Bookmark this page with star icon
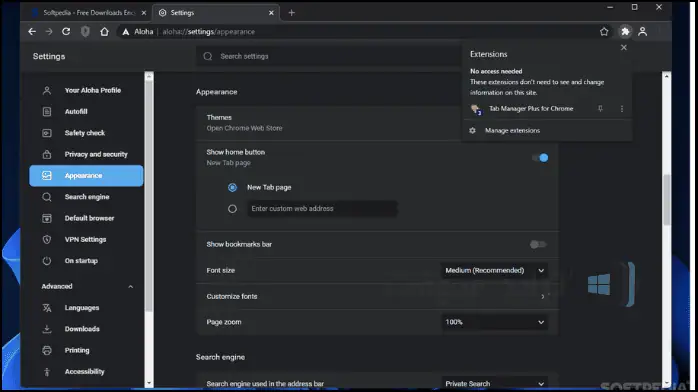Image resolution: width=698 pixels, height=392 pixels. pos(604,32)
